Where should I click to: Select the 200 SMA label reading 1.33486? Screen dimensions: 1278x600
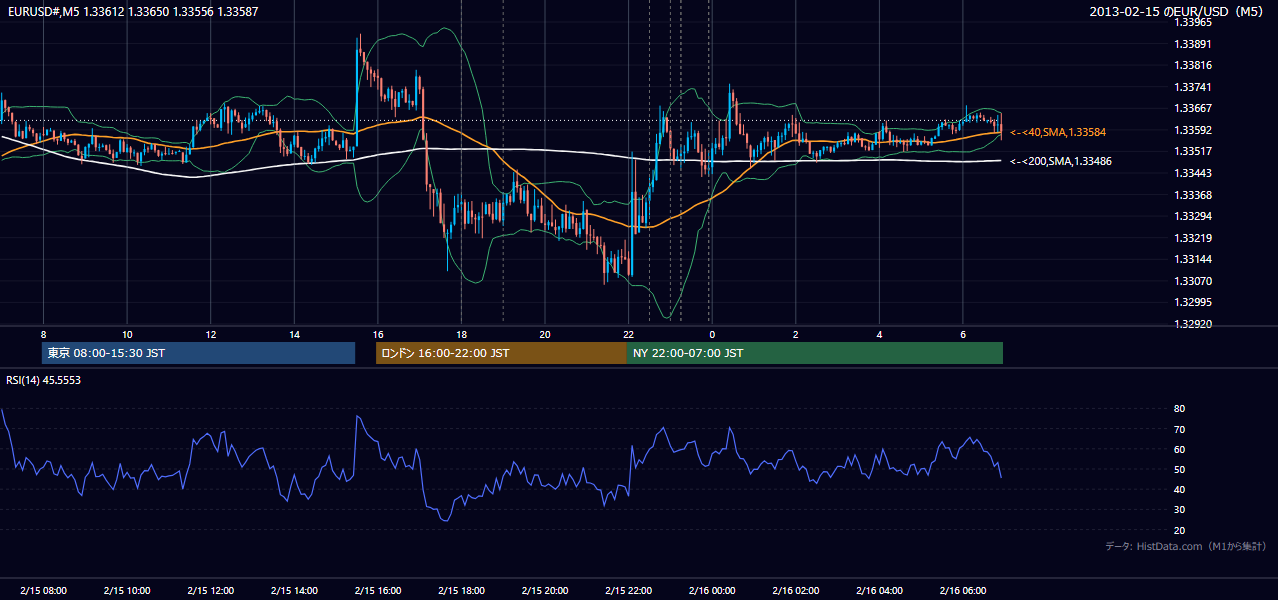point(1061,161)
